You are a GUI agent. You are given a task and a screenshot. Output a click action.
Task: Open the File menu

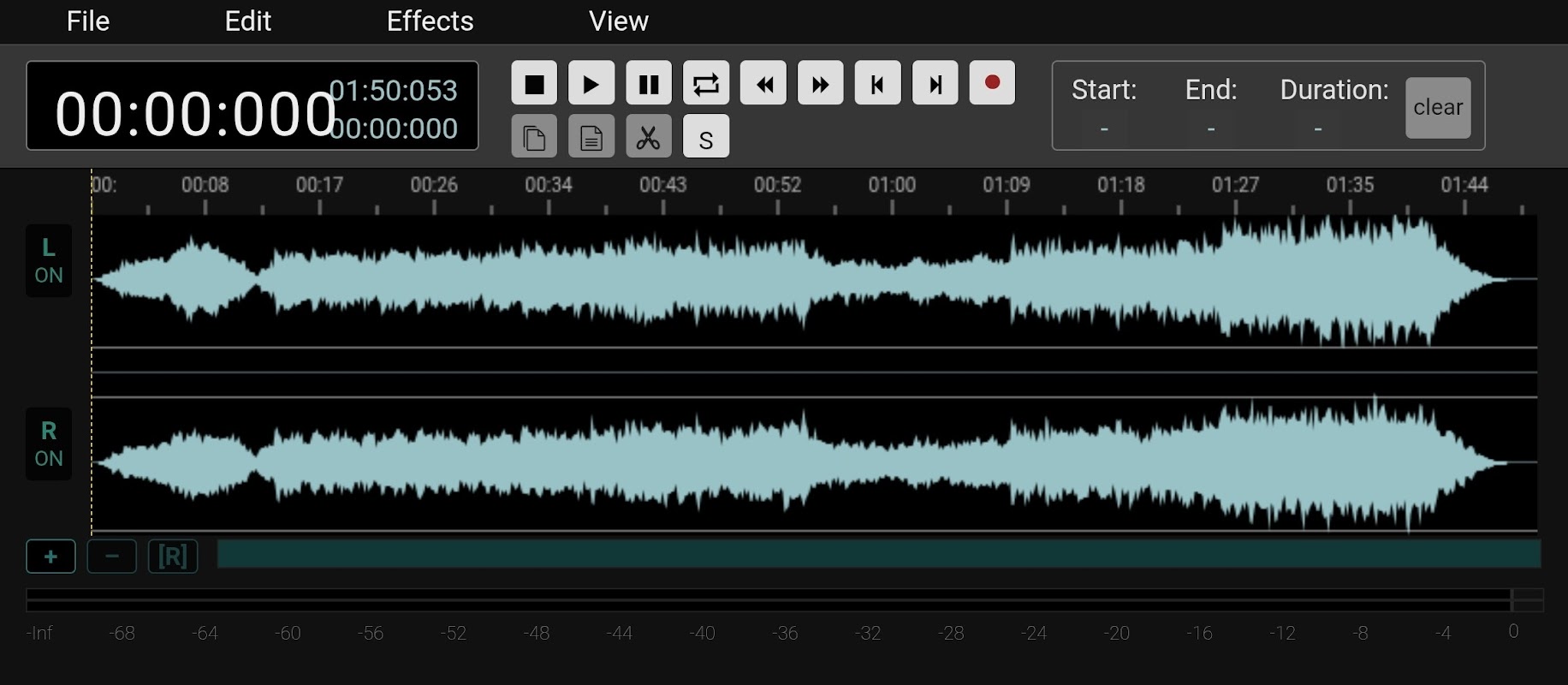tap(88, 21)
